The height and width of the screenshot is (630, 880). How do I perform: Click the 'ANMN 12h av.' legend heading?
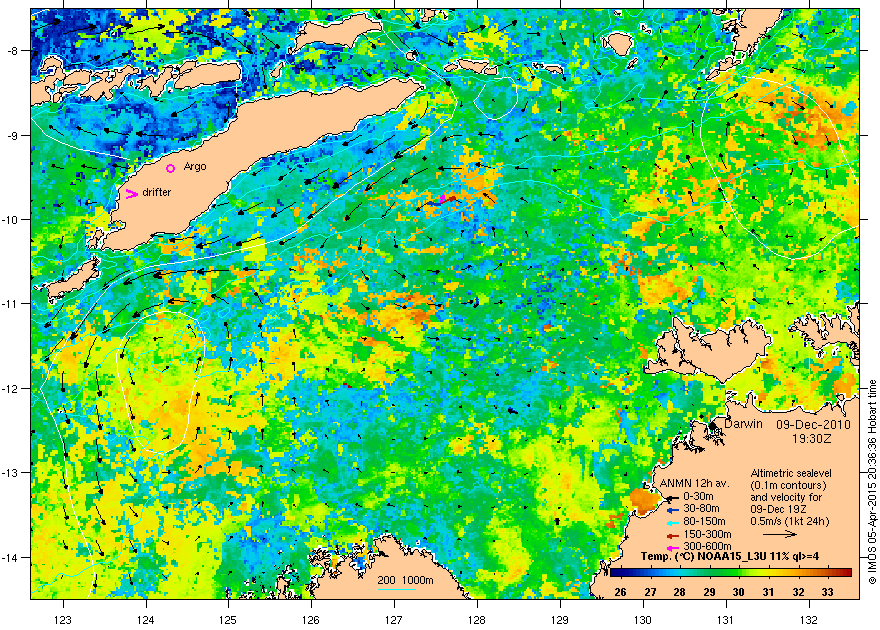[x=694, y=484]
